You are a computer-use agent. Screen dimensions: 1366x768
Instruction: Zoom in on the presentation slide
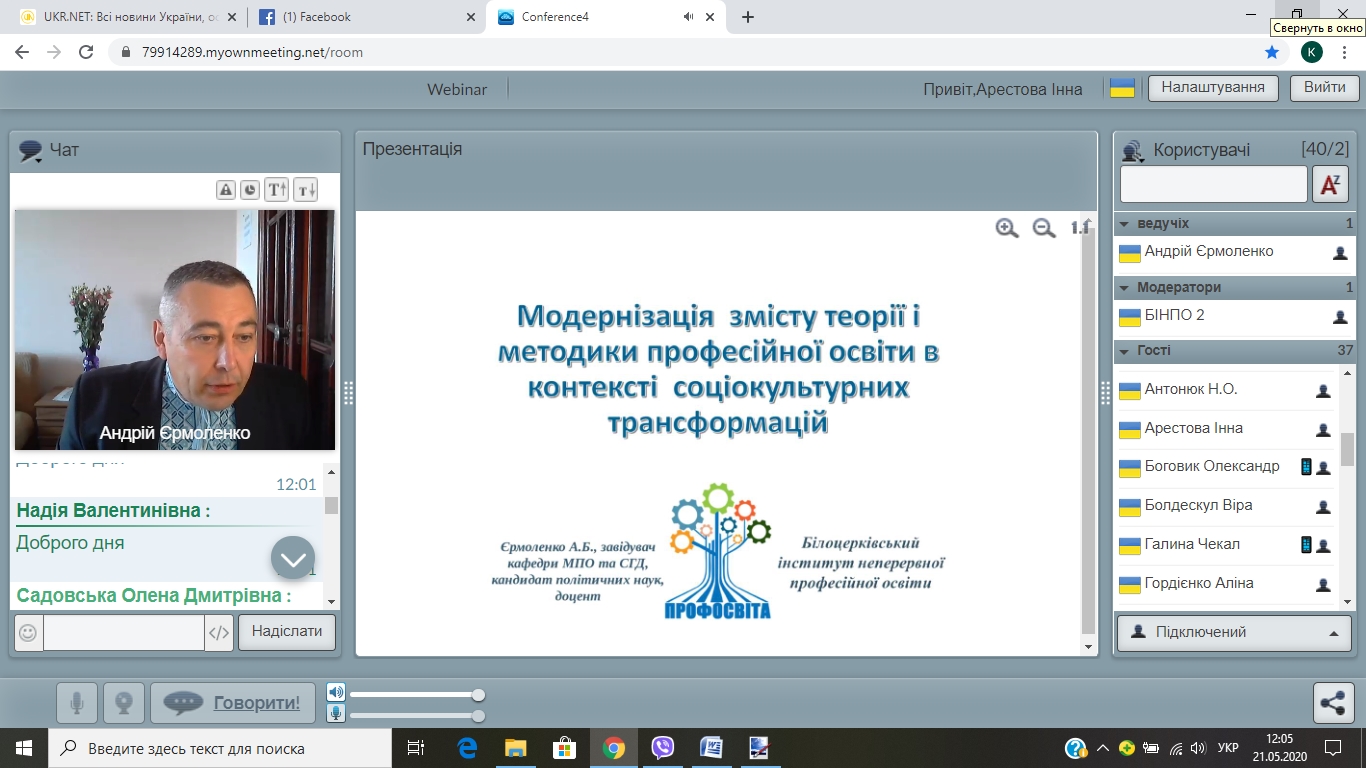tap(1007, 228)
